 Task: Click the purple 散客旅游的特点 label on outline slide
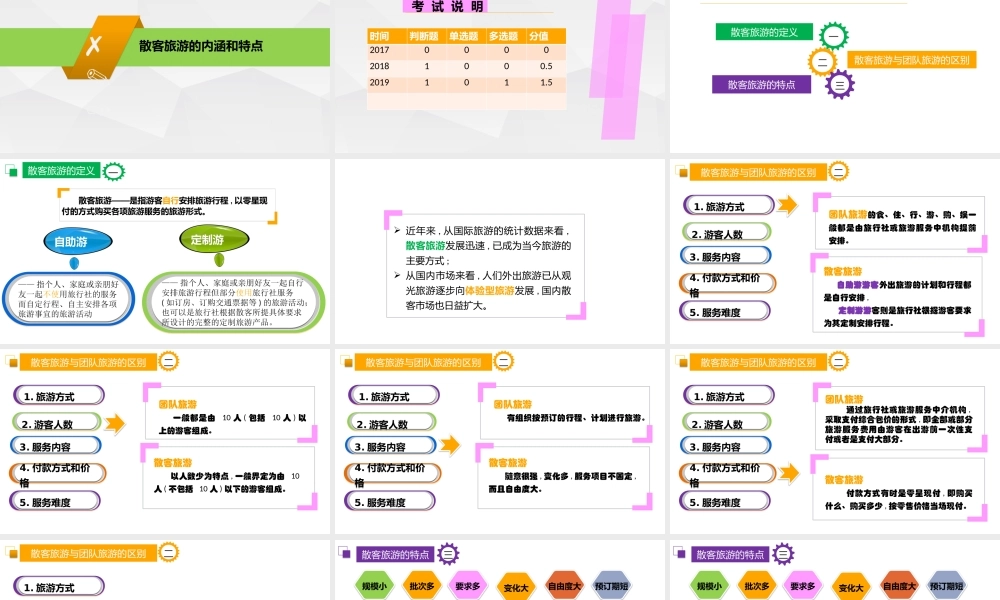761,84
